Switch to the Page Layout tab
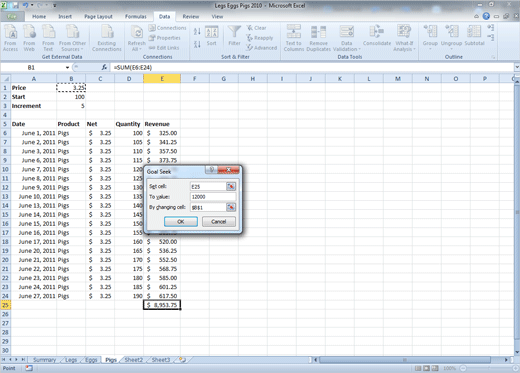 pyautogui.click(x=98, y=16)
